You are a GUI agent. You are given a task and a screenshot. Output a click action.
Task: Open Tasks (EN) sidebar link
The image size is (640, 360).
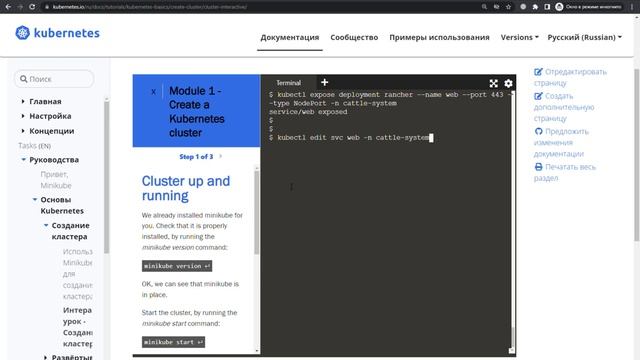(34, 146)
